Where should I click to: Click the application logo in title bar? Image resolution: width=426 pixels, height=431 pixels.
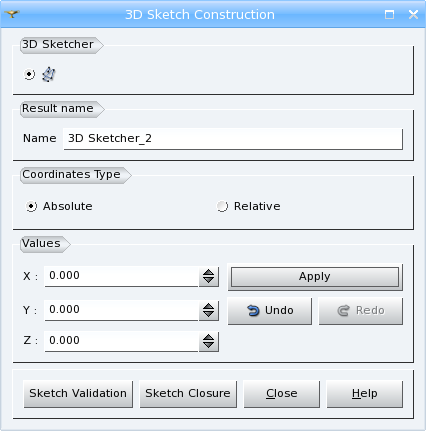point(12,14)
